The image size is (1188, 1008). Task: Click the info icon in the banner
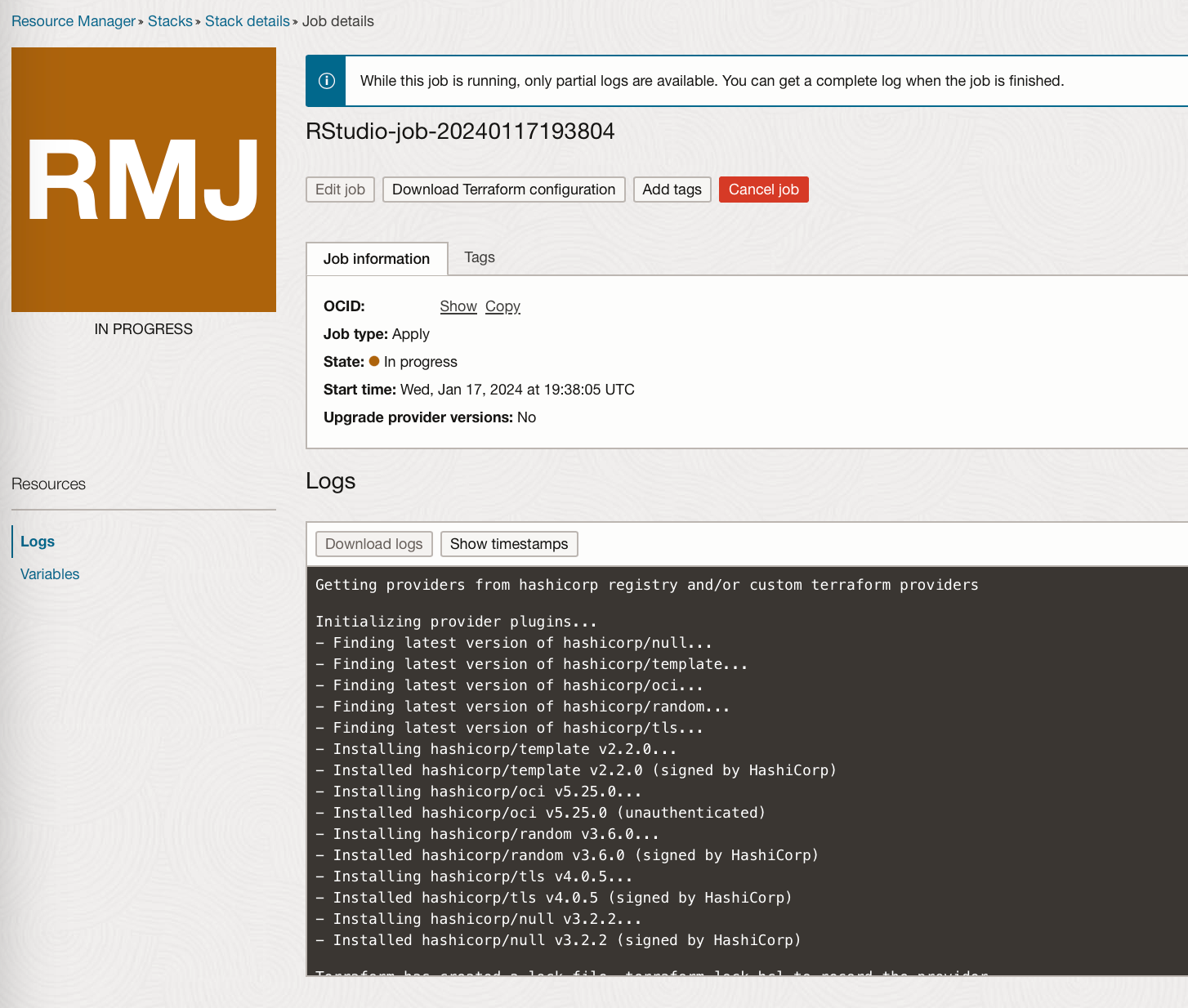tap(326, 81)
